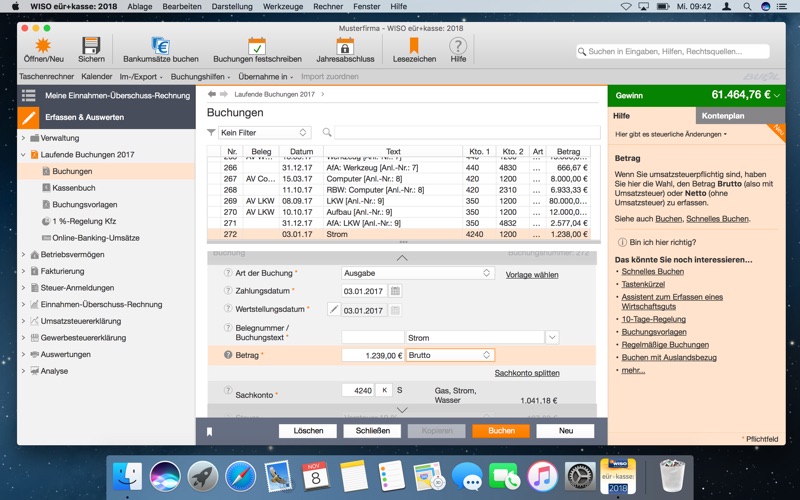800x500 pixels.
Task: Expand the Verwaltung tree node
Action: pyautogui.click(x=23, y=138)
